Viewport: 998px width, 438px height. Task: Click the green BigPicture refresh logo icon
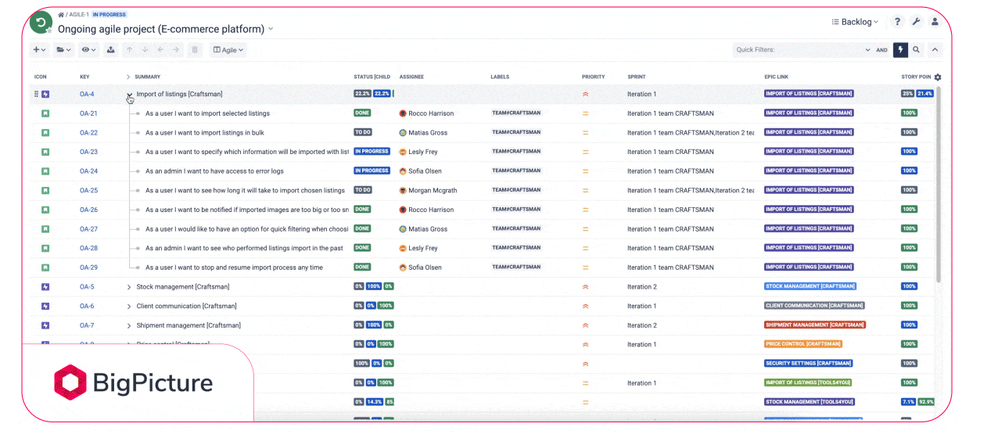(x=41, y=24)
